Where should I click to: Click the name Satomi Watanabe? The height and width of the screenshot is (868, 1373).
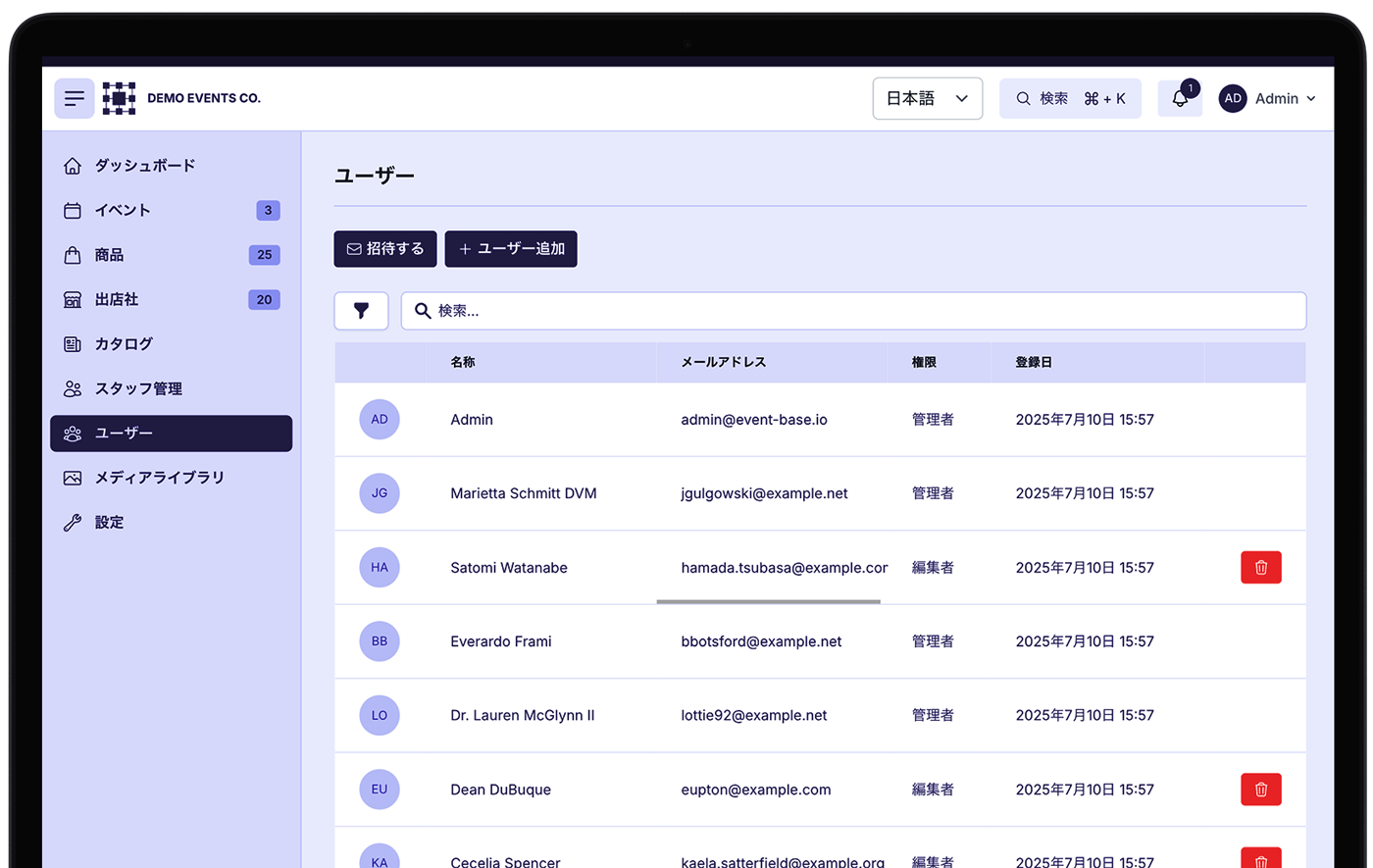click(x=509, y=568)
